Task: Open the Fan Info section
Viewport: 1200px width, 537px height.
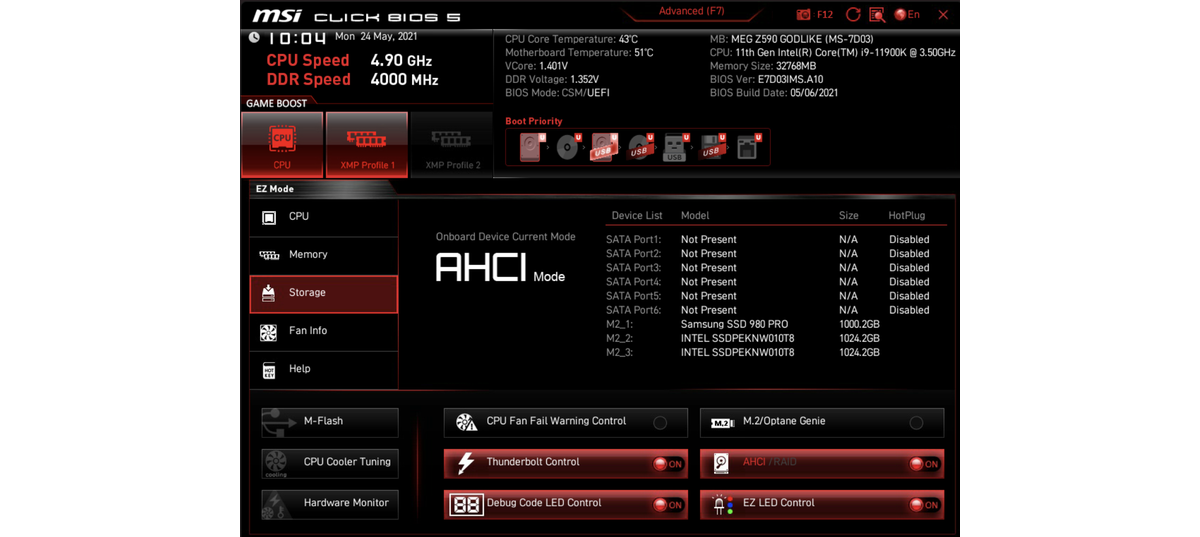Action: (323, 331)
